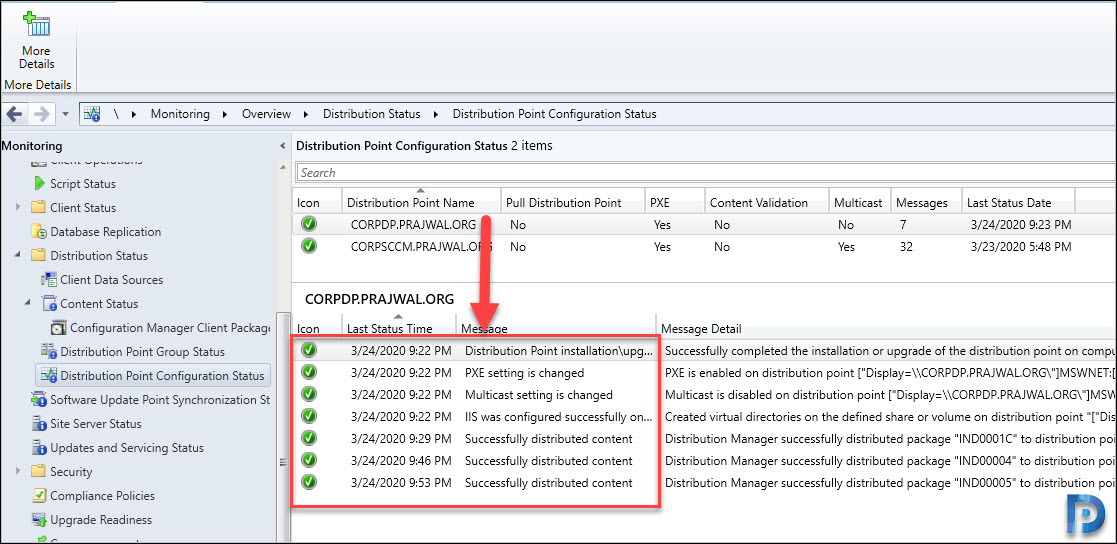This screenshot has height=544, width=1117.
Task: Open the navigation history dropdown arrow
Action: click(x=65, y=115)
